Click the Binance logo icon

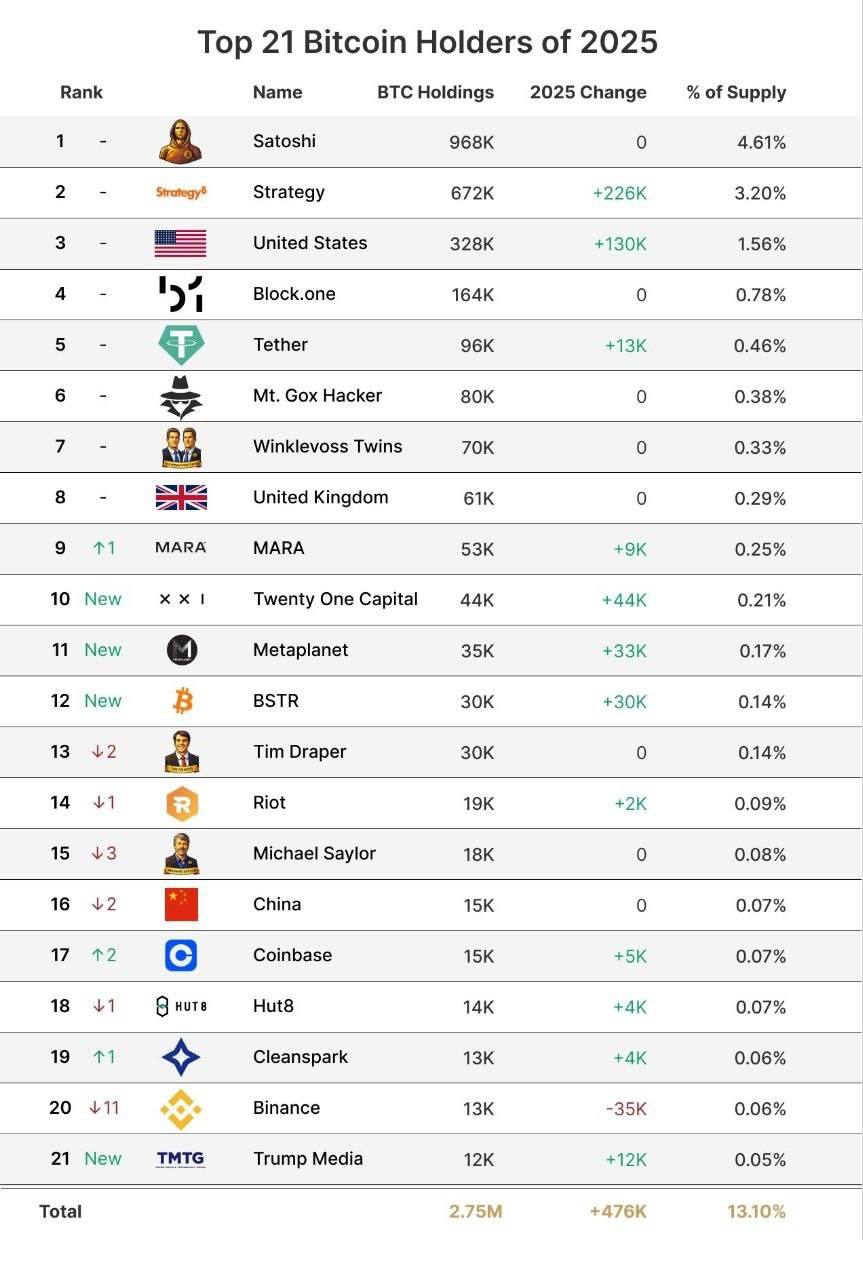181,1108
